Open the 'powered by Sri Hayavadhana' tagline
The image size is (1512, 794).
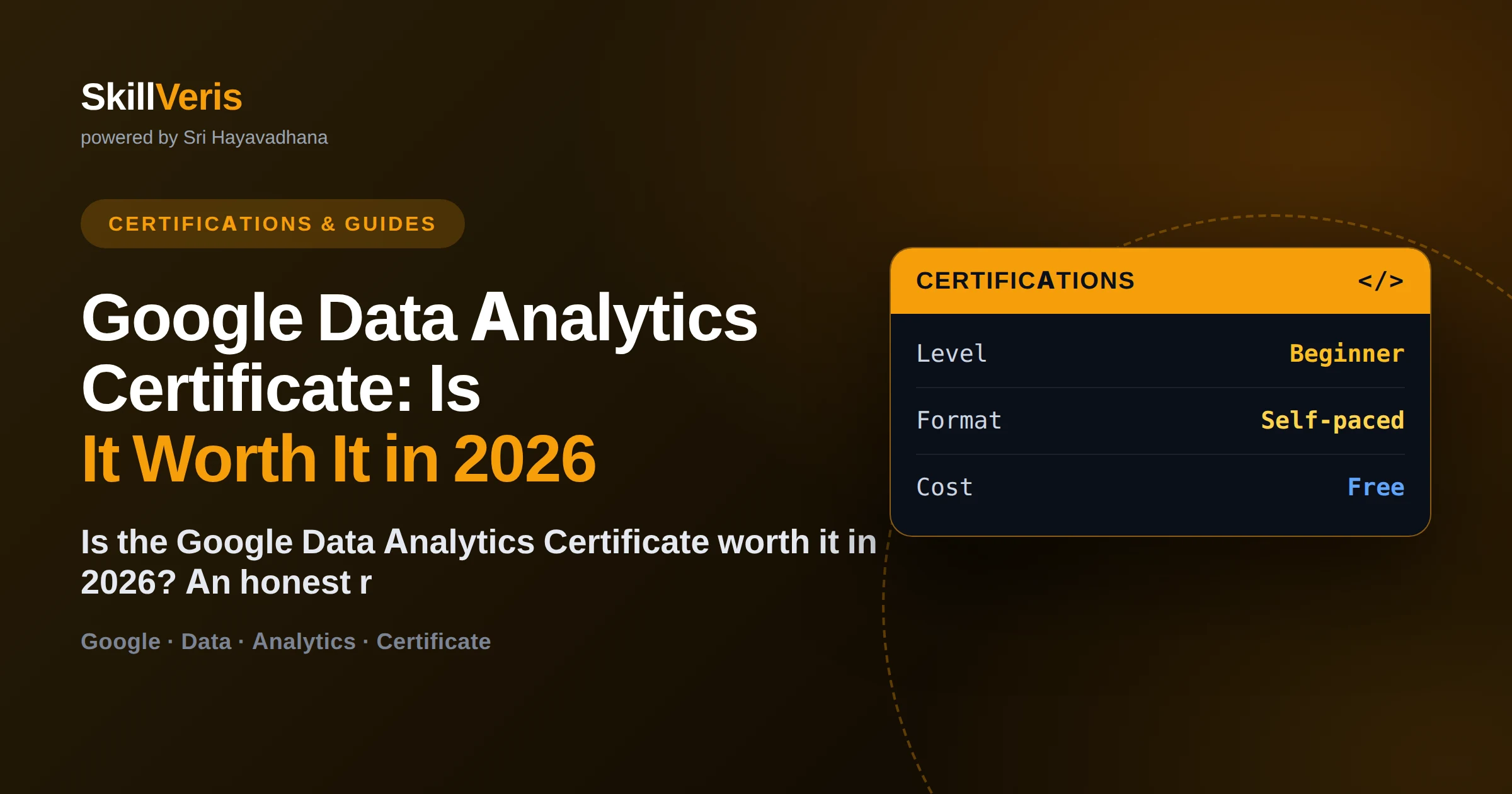pos(204,137)
